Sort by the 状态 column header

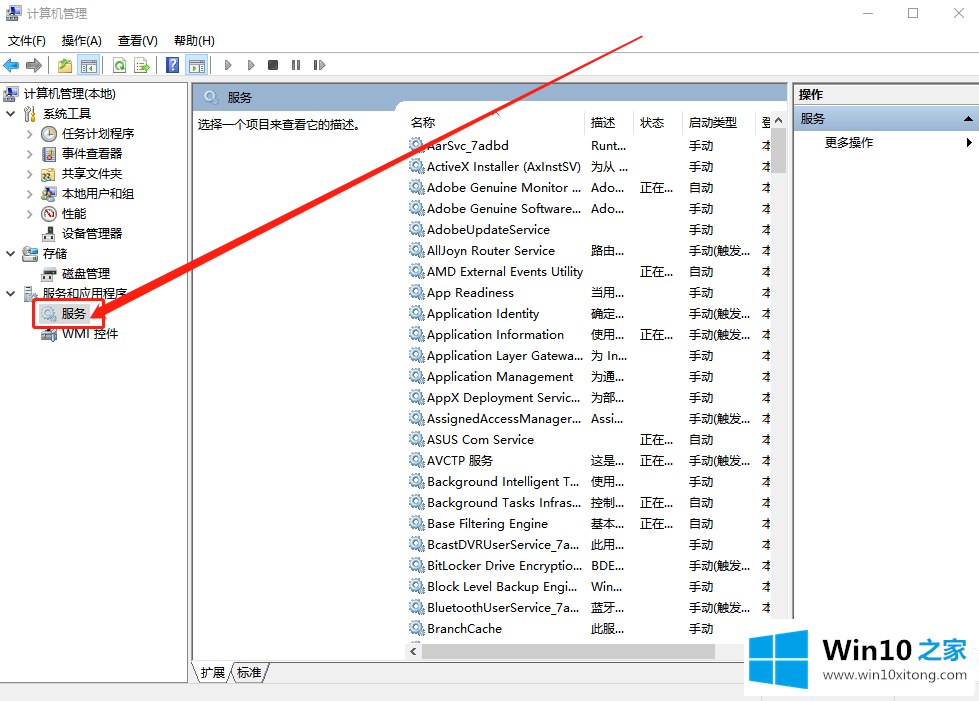point(652,122)
